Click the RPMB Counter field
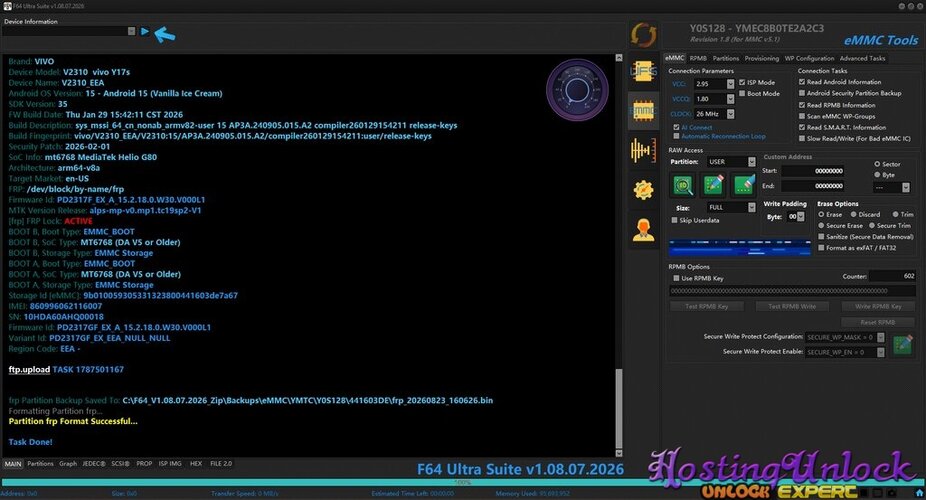Viewport: 926px width, 500px height. coord(892,276)
